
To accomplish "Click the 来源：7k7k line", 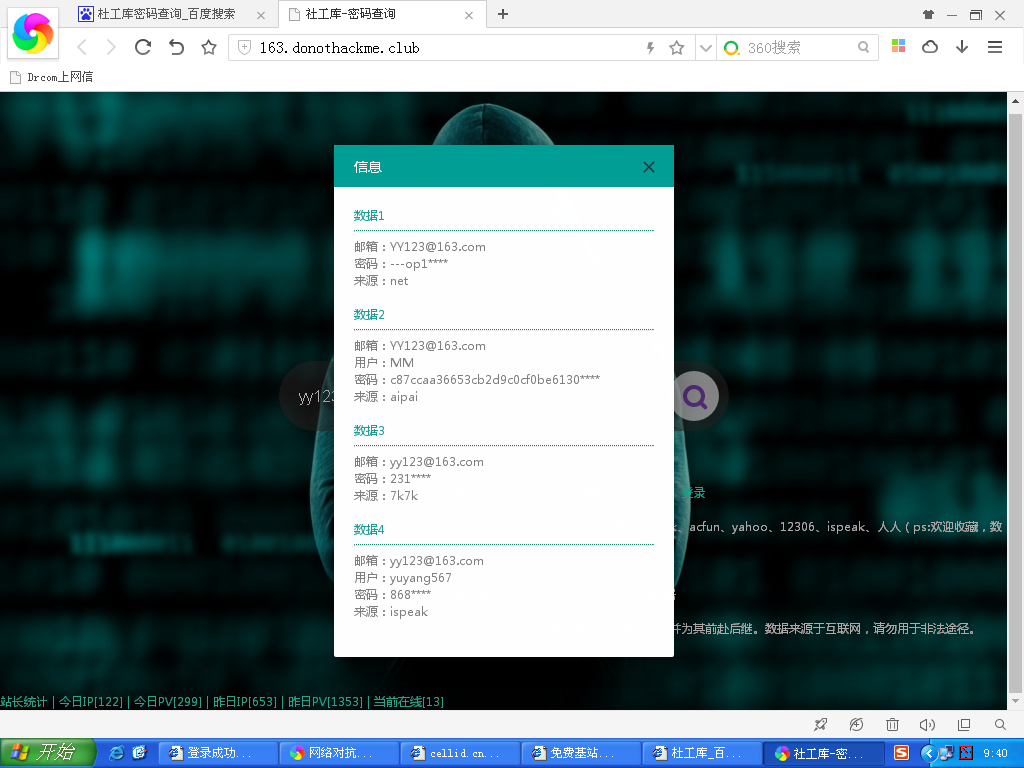I will coord(386,496).
